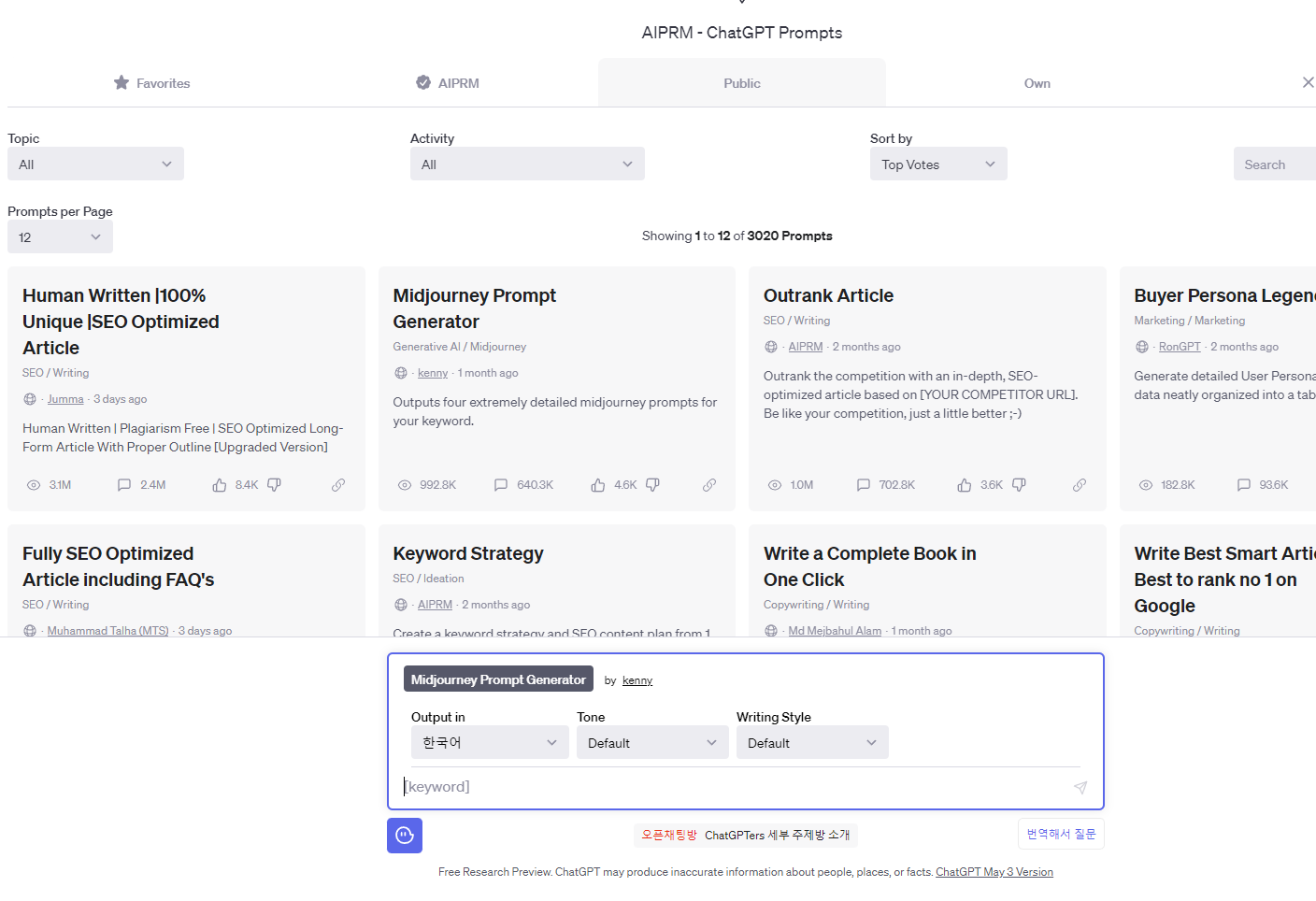Open the Human Written SEO Optimized Article prompt

click(x=121, y=322)
